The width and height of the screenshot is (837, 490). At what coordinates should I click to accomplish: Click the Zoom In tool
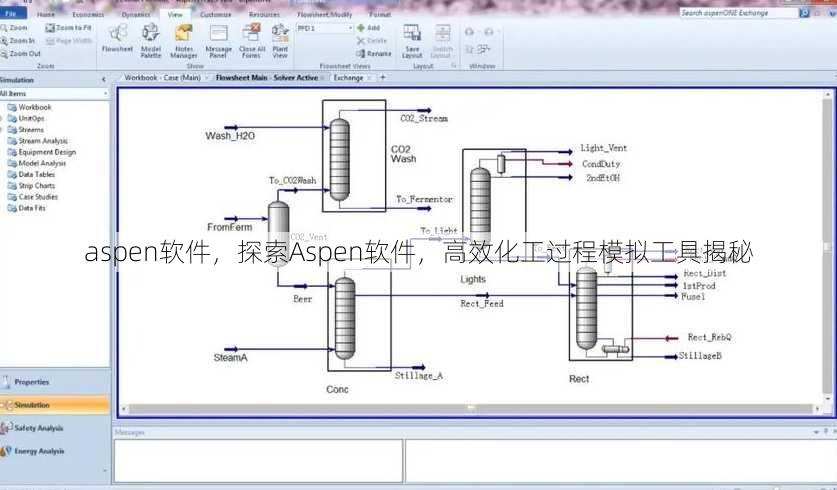click(18, 41)
